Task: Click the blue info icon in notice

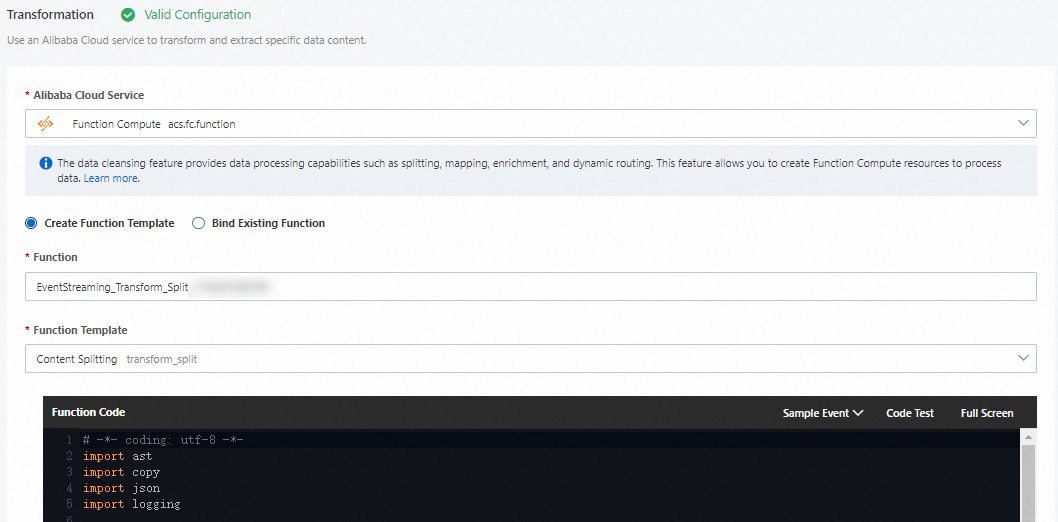Action: click(x=46, y=163)
